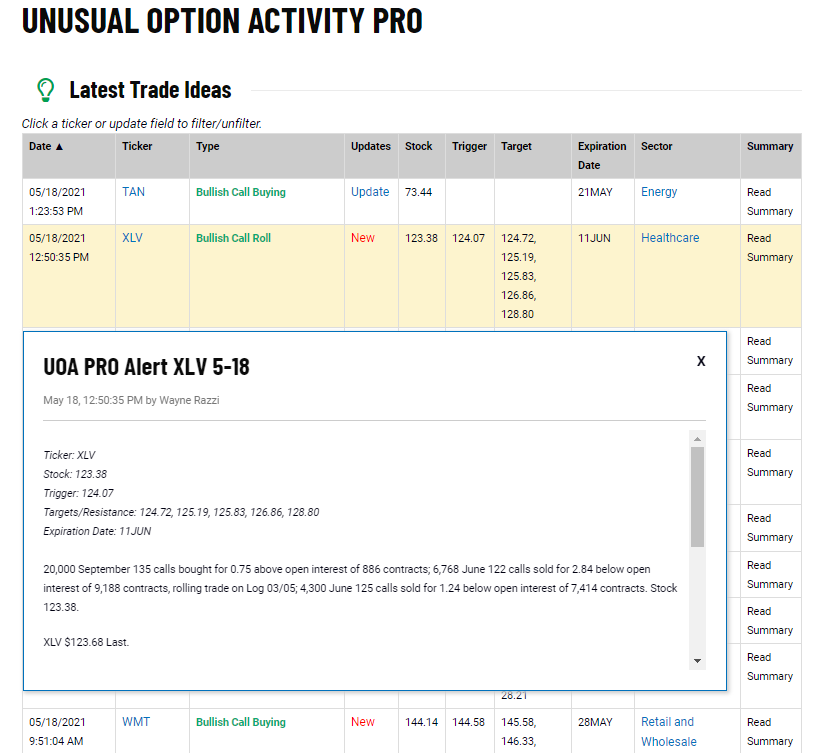Sort table by Date column arrow
826x753 pixels.
[60, 146]
